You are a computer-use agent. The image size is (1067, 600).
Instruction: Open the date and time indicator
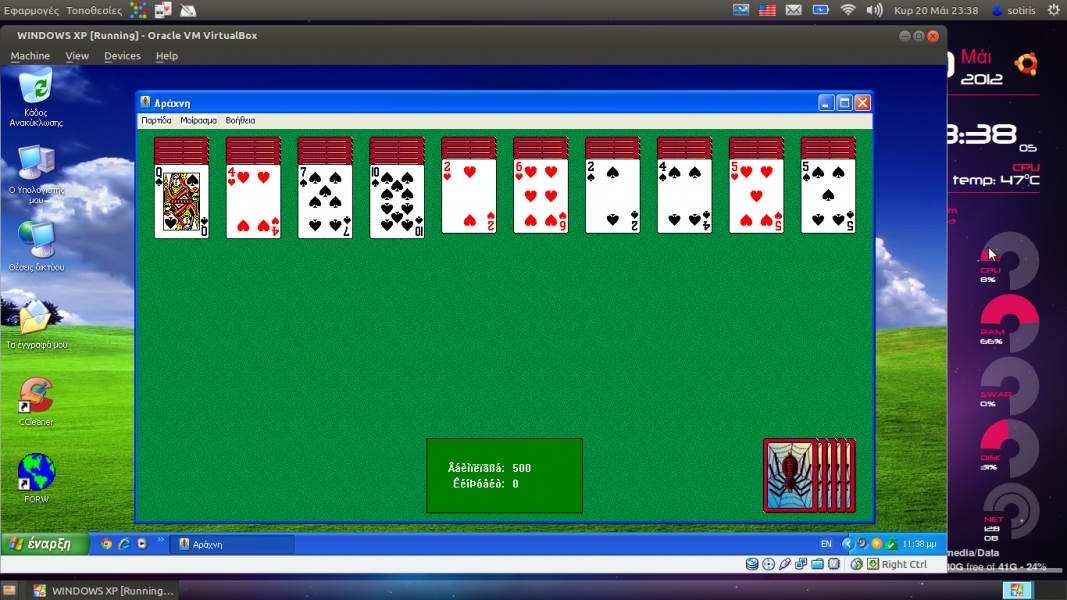[x=936, y=10]
